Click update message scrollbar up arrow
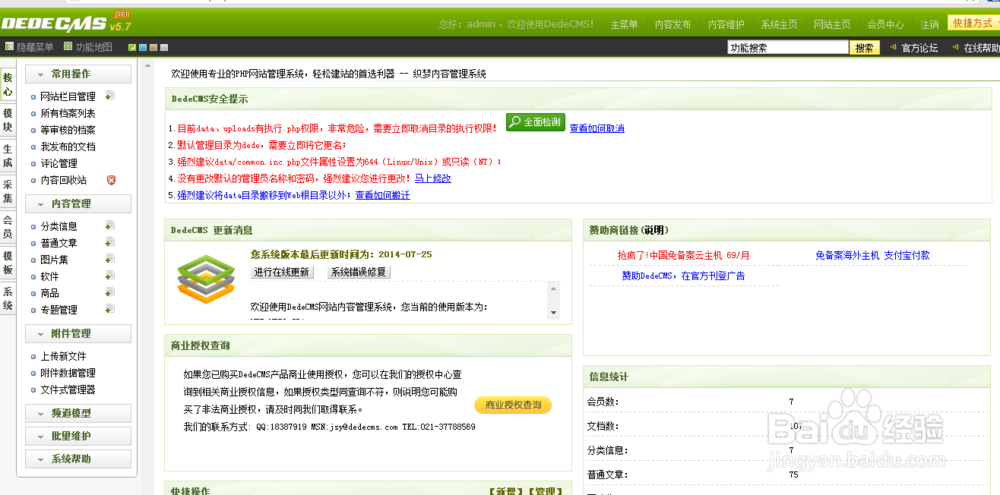 pos(554,289)
